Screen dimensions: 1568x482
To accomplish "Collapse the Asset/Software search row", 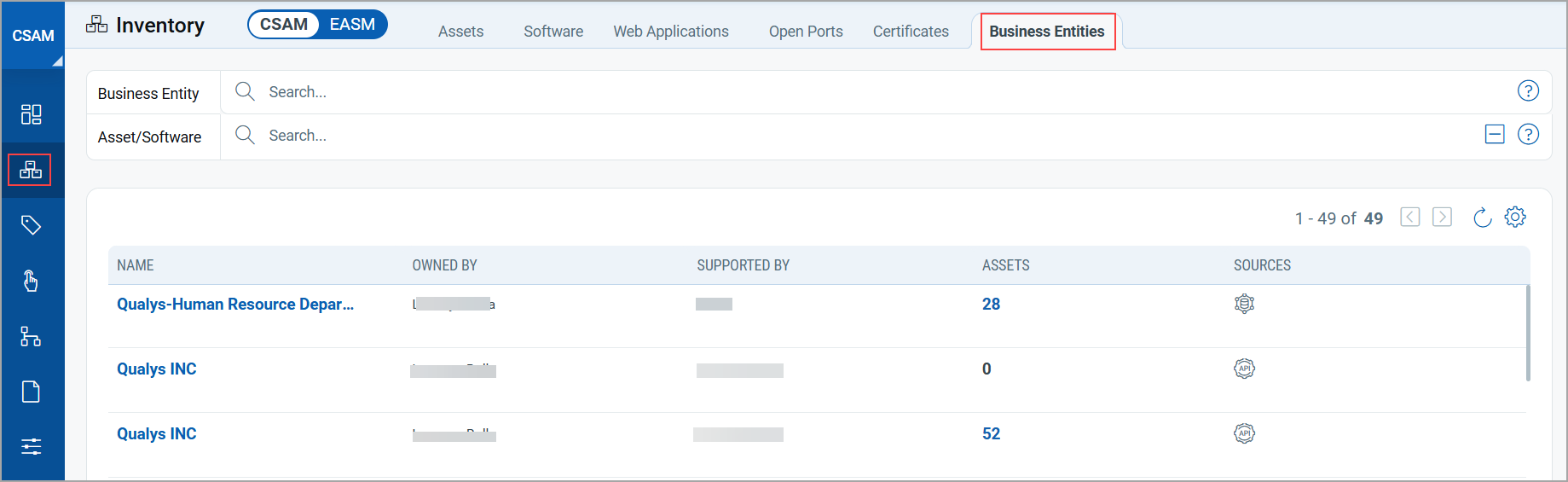I will [1495, 134].
